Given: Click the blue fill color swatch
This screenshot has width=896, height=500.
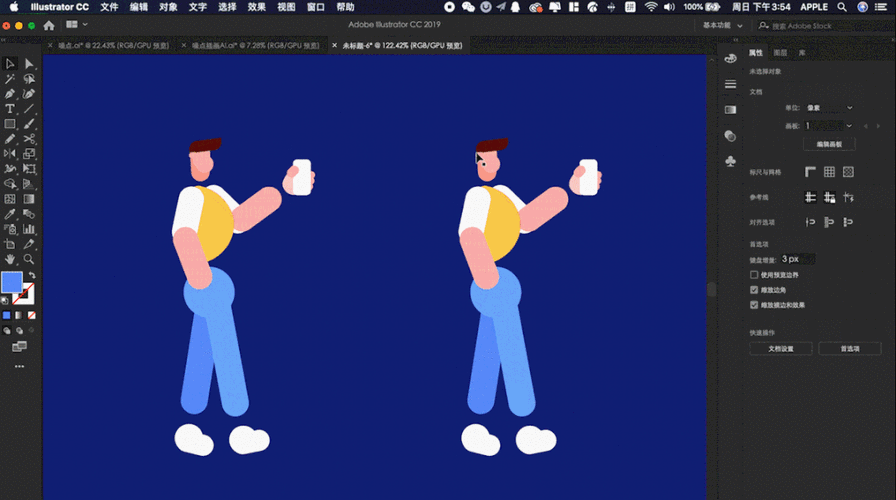Looking at the screenshot, I should (12, 282).
